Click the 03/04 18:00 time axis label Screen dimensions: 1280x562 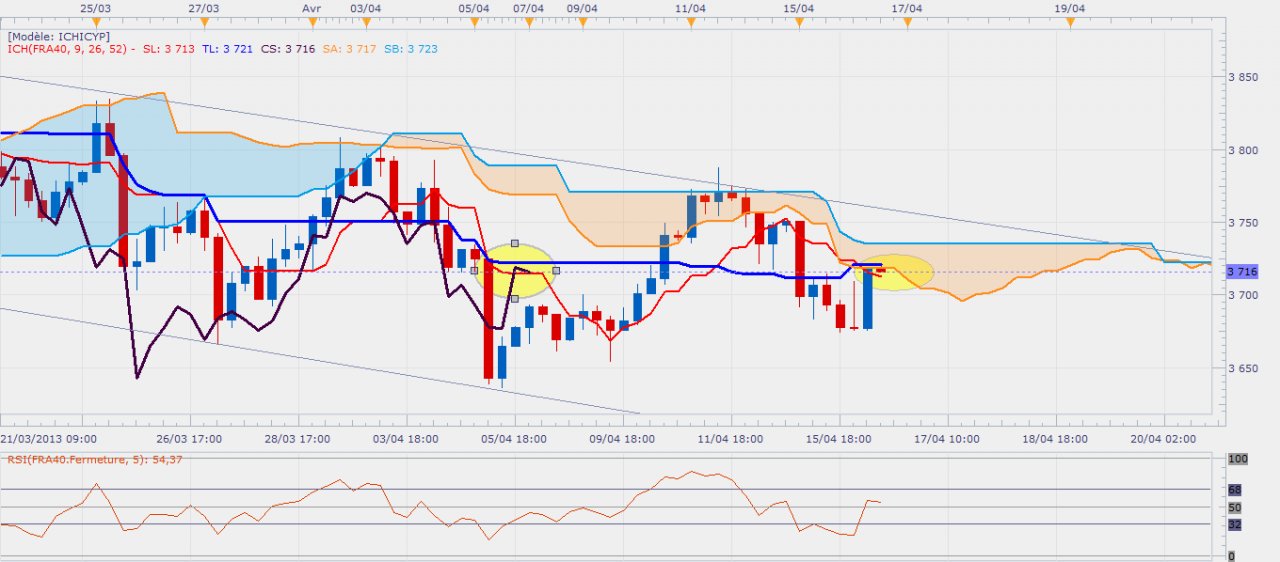coord(405,438)
